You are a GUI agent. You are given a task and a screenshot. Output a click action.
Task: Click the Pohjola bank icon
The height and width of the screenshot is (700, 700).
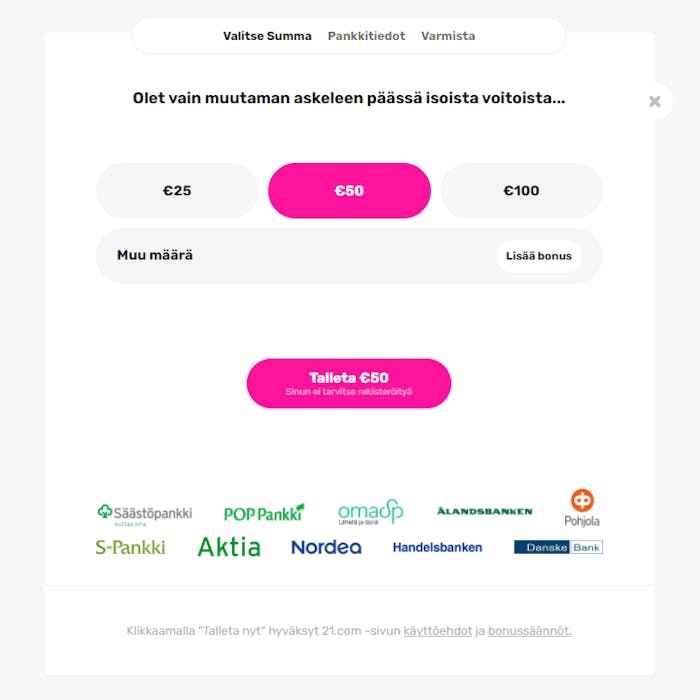(582, 508)
